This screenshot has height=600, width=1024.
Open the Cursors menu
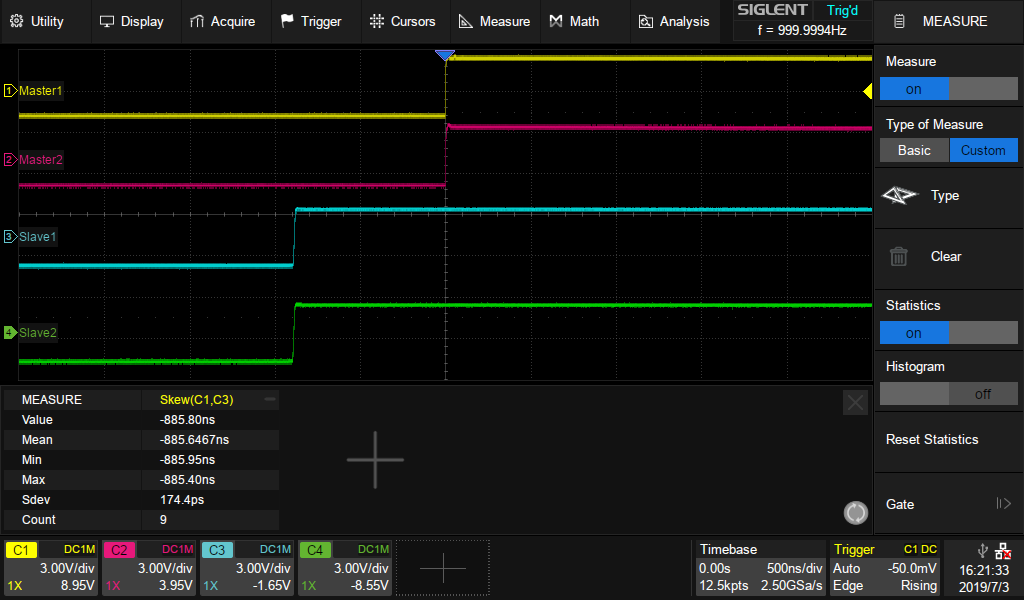pyautogui.click(x=402, y=21)
